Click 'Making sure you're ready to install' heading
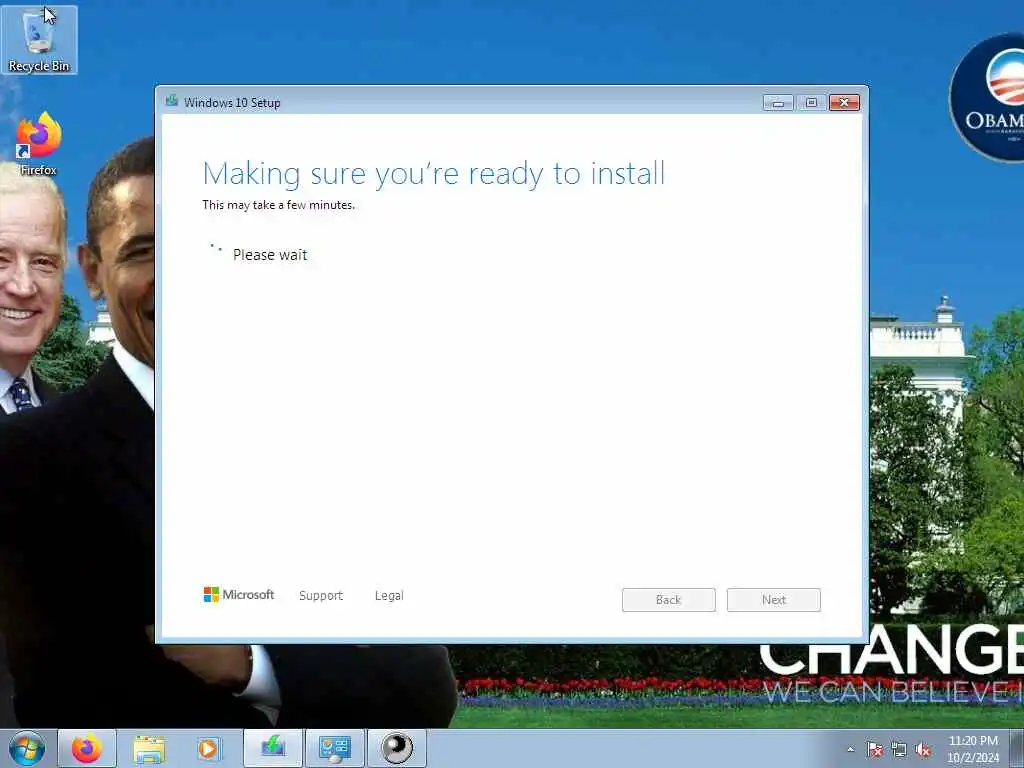Viewport: 1024px width, 768px height. (434, 174)
